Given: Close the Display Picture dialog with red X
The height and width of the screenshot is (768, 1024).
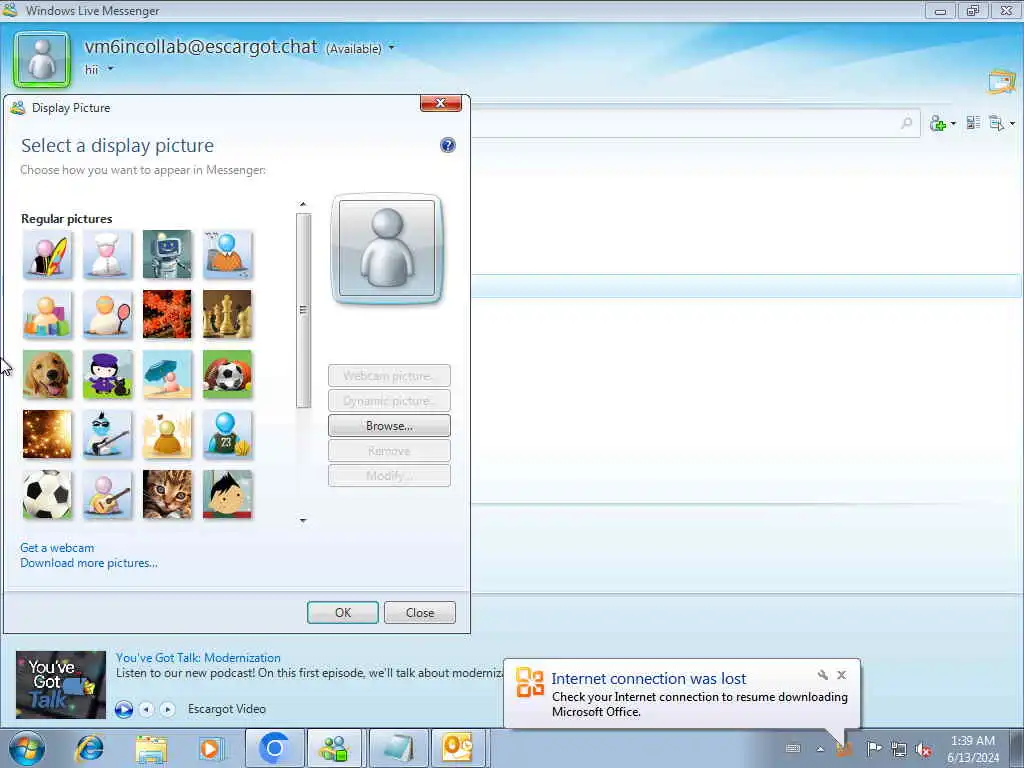Looking at the screenshot, I should pos(441,103).
